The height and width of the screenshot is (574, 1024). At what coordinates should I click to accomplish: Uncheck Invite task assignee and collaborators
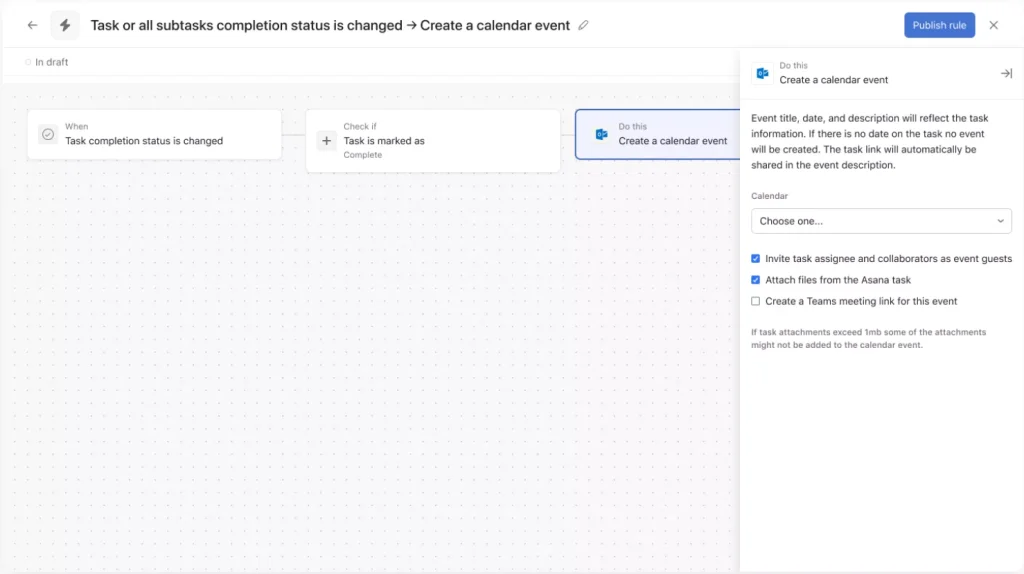[x=756, y=259]
